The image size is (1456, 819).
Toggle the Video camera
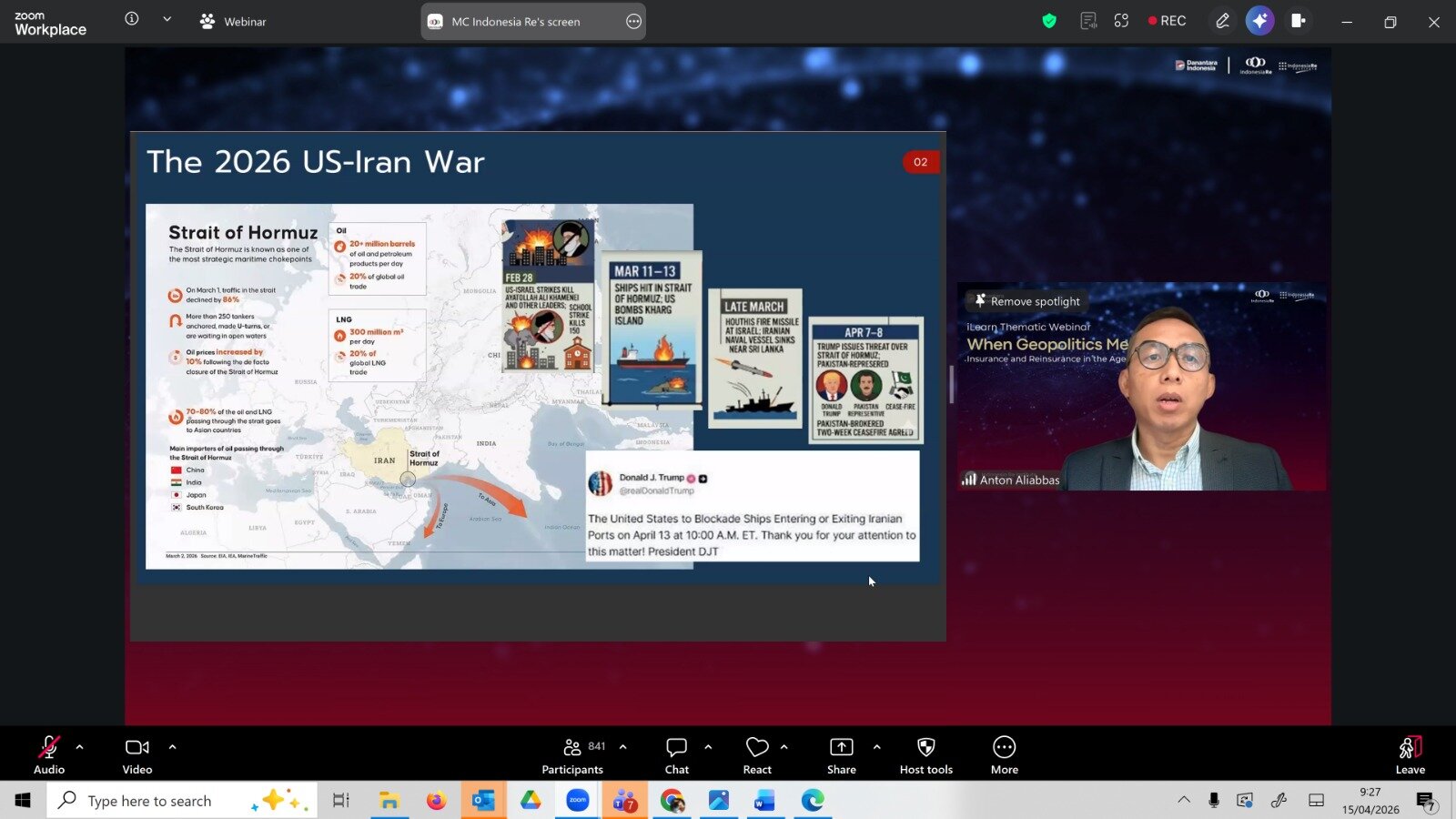click(x=137, y=755)
